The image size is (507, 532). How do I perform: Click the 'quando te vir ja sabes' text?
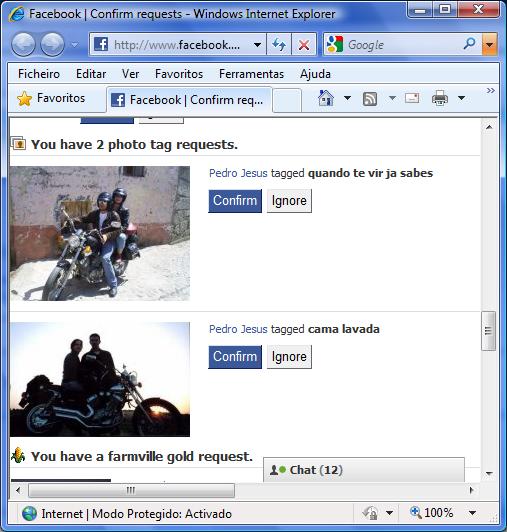370,173
